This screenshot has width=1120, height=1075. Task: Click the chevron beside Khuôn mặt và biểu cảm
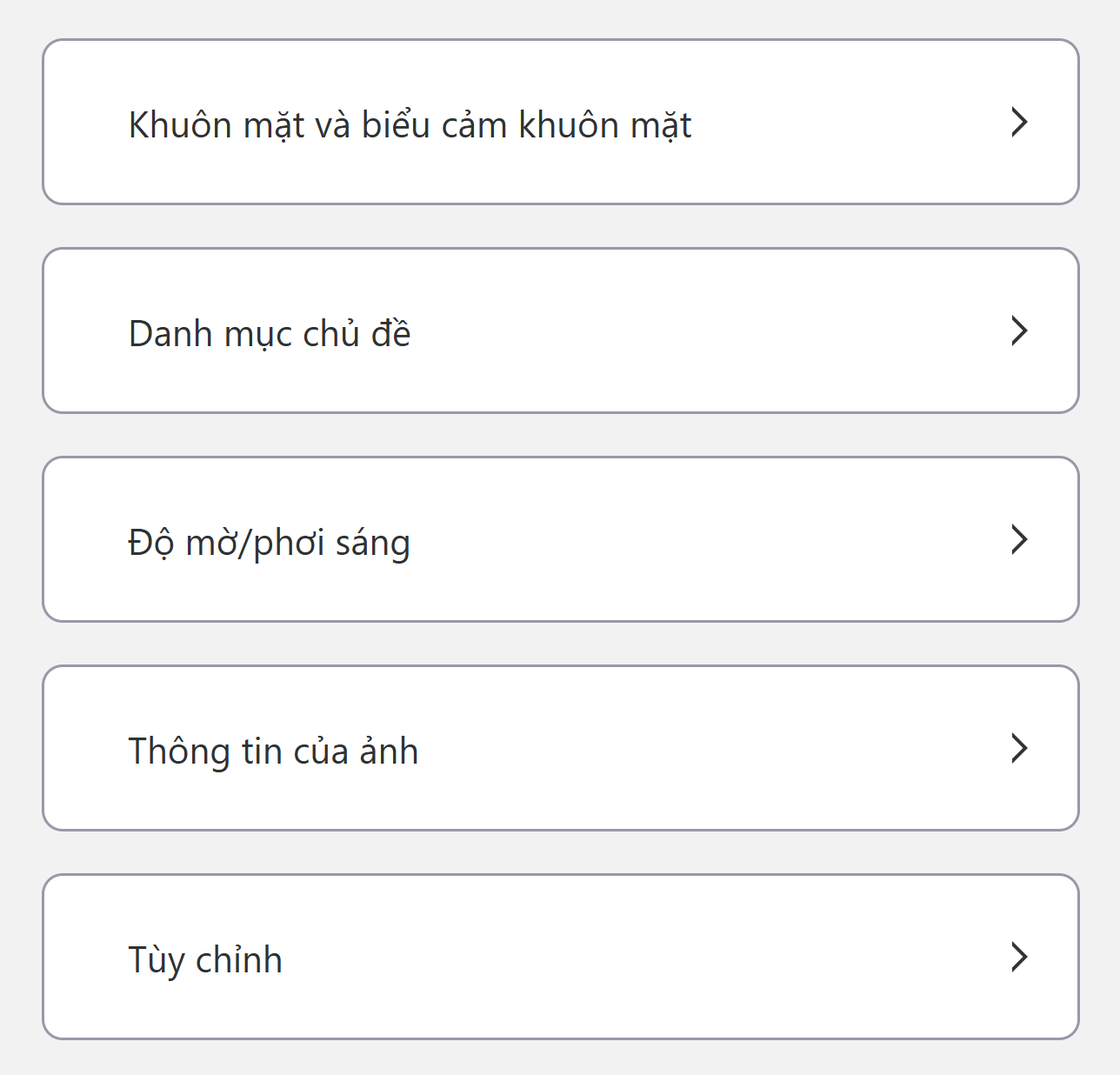tap(1019, 122)
